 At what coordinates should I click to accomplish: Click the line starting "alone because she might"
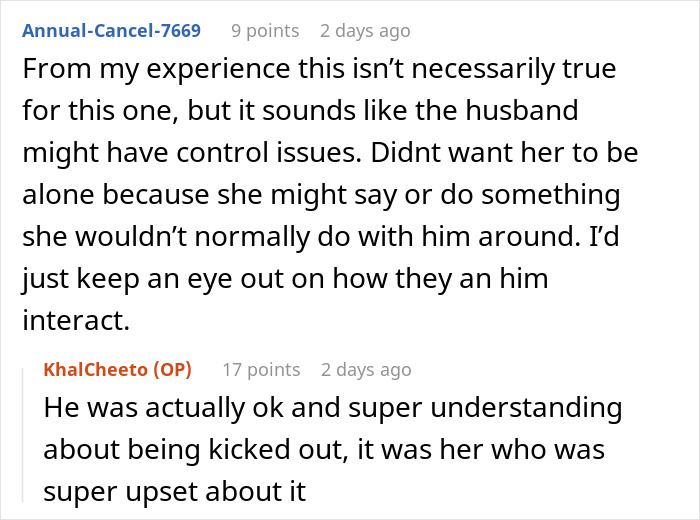(320, 194)
